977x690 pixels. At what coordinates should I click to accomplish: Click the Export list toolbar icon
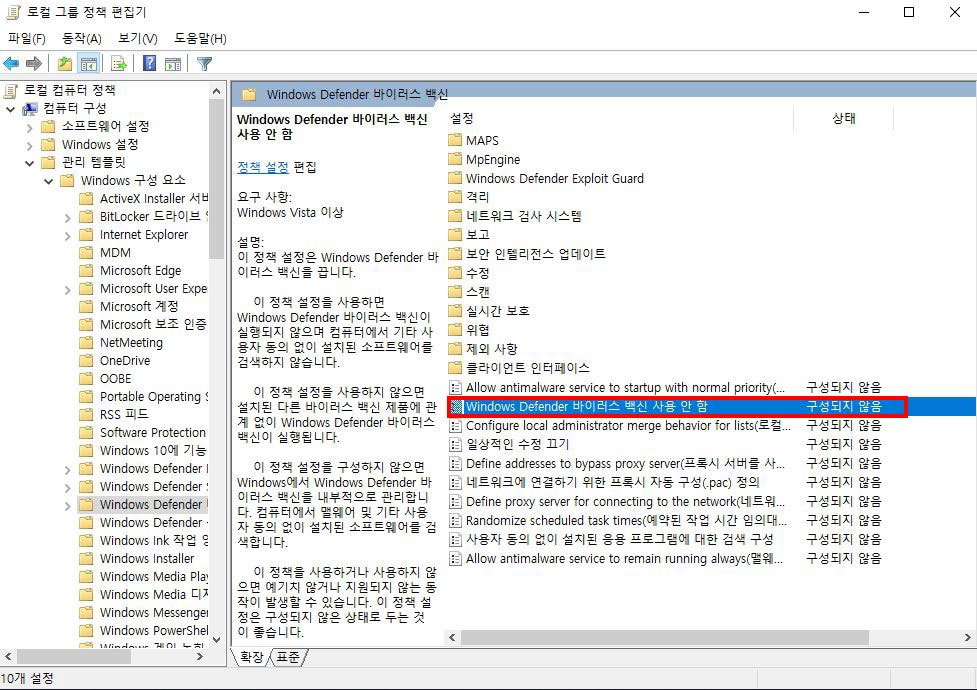tap(118, 63)
